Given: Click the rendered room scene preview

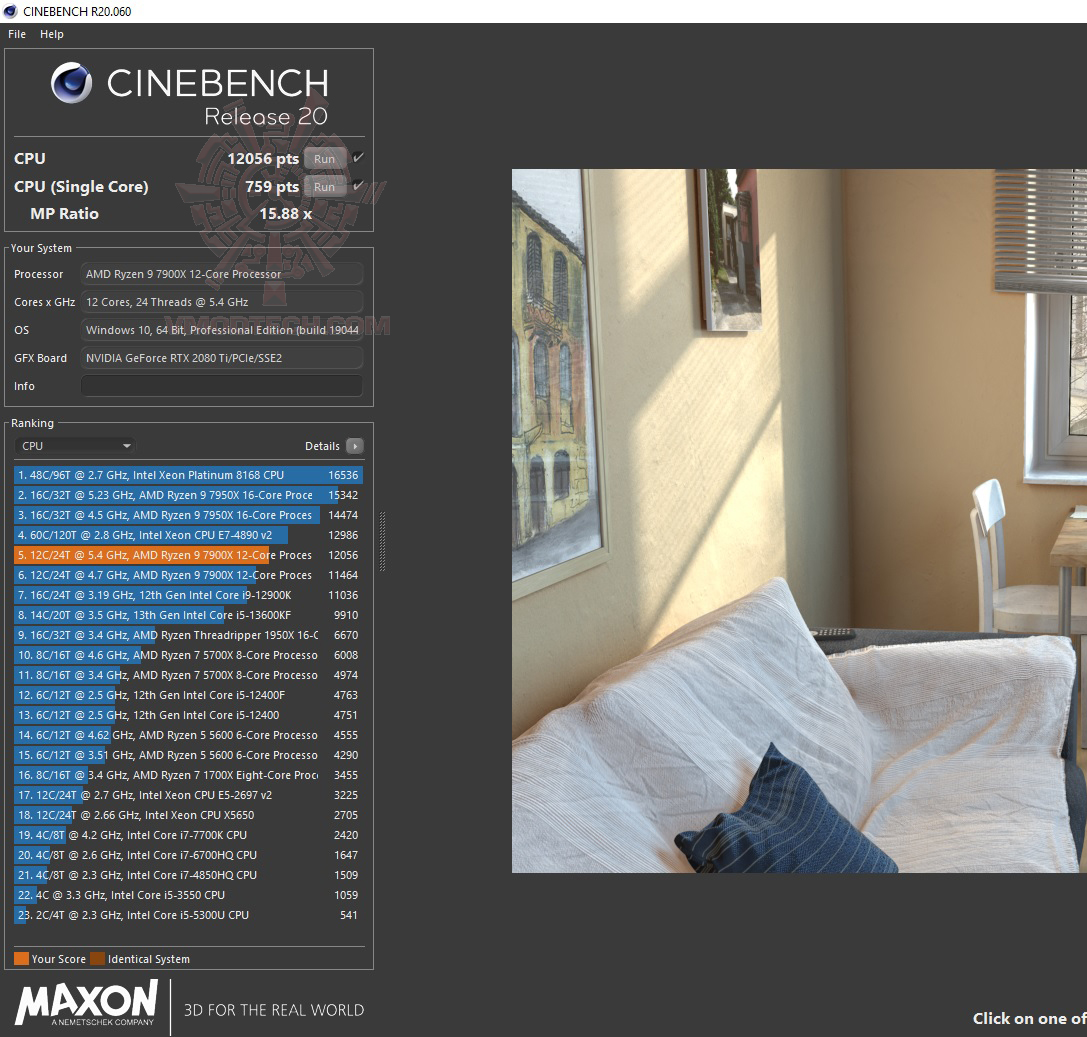Looking at the screenshot, I should pyautogui.click(x=799, y=521).
